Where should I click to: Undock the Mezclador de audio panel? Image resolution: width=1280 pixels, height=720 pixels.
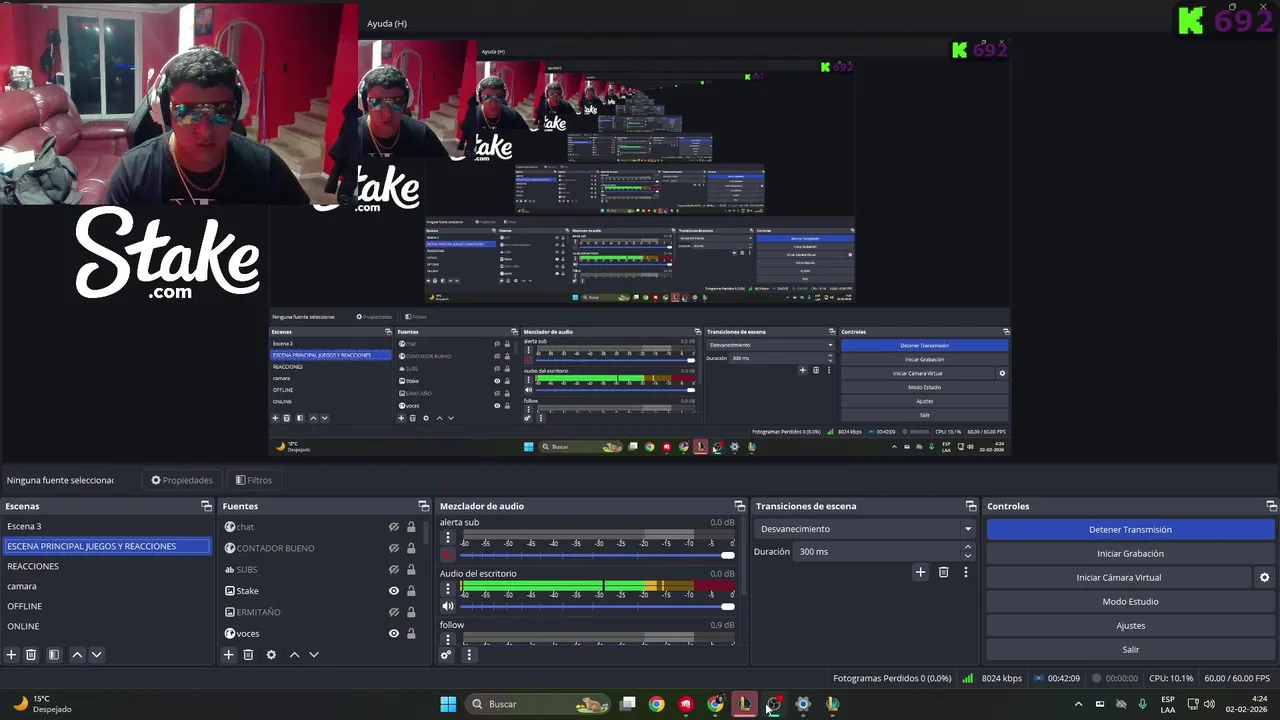[739, 506]
